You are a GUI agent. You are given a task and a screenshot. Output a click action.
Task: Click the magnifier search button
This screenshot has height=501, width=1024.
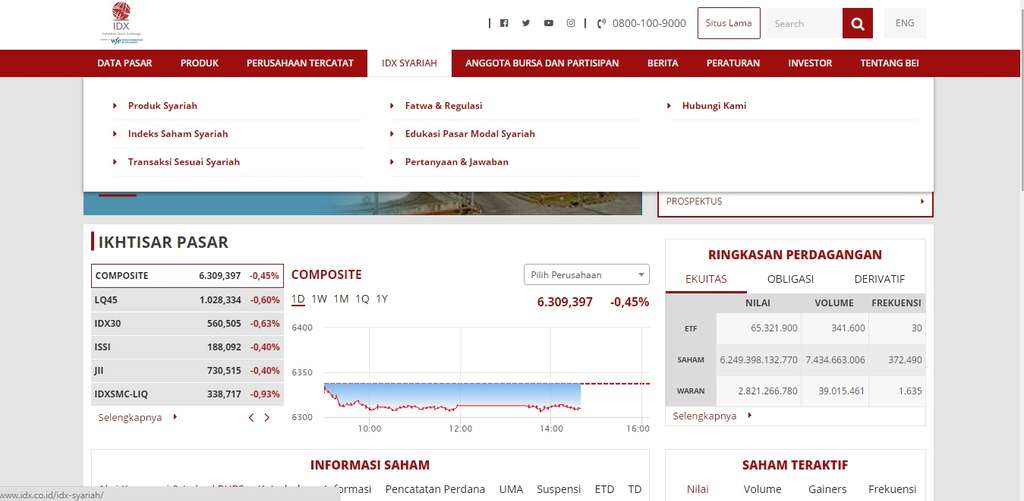(x=857, y=24)
